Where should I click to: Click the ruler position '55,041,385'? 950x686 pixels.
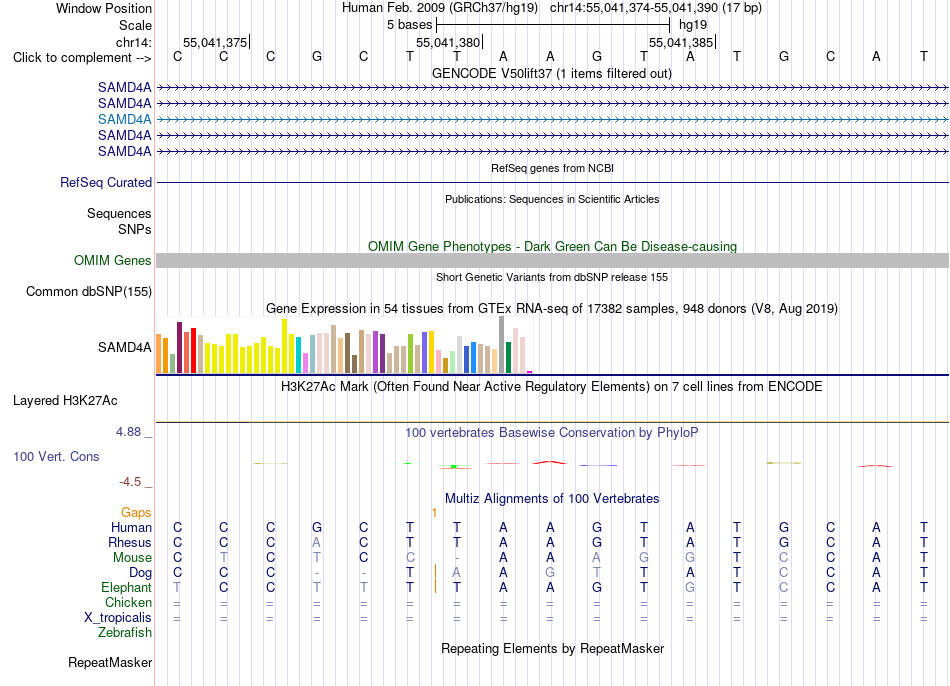coord(681,42)
